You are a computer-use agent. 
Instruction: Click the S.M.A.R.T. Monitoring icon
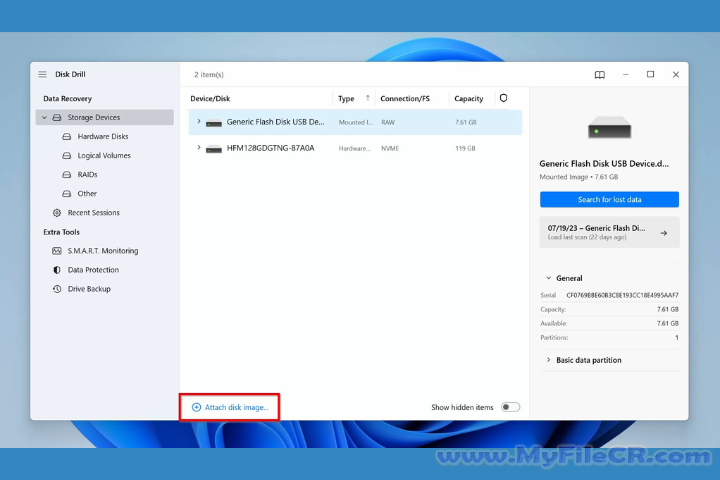click(57, 251)
